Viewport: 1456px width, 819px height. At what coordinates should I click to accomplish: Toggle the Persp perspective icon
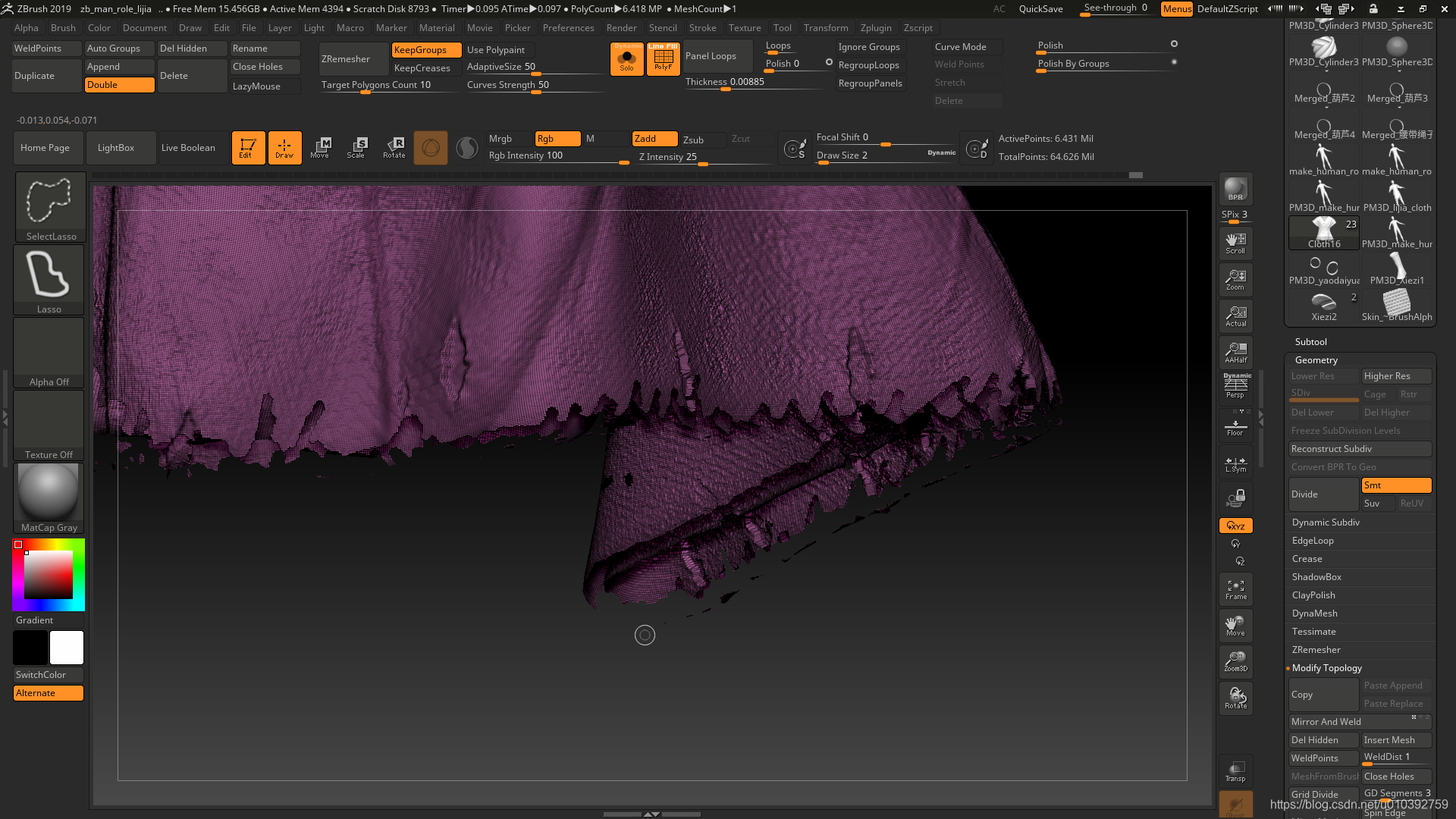[1235, 386]
